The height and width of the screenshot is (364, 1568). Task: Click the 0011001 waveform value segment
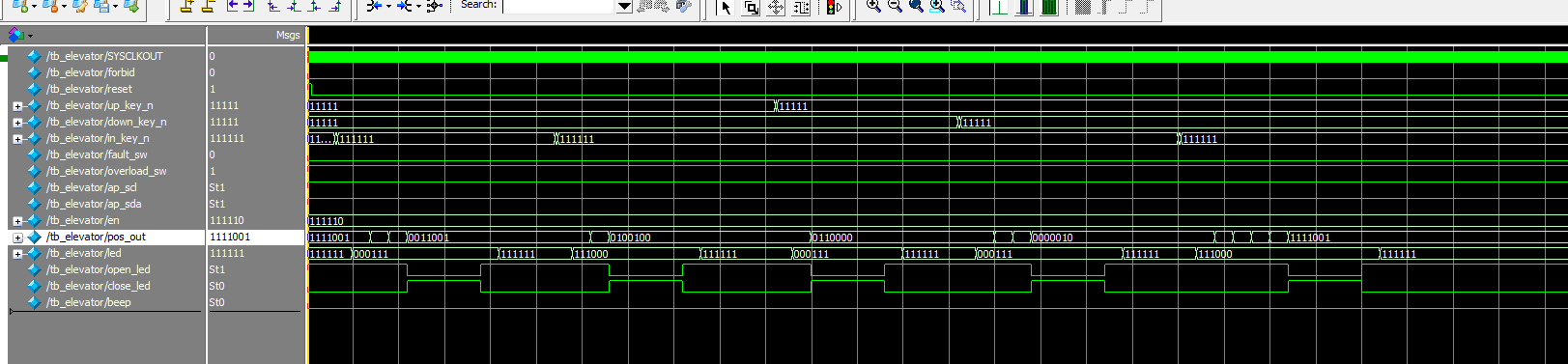click(x=498, y=238)
